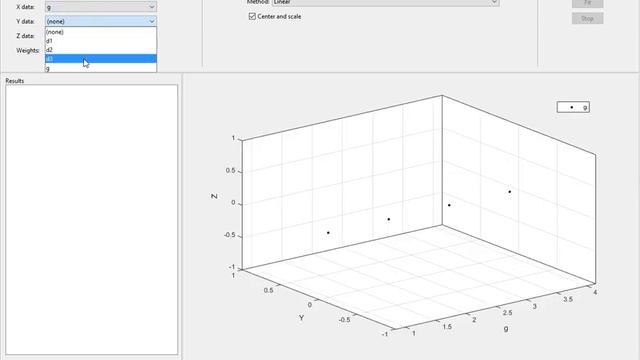Choose the highlighted d3 list entry
640x360 pixels.
[101, 59]
